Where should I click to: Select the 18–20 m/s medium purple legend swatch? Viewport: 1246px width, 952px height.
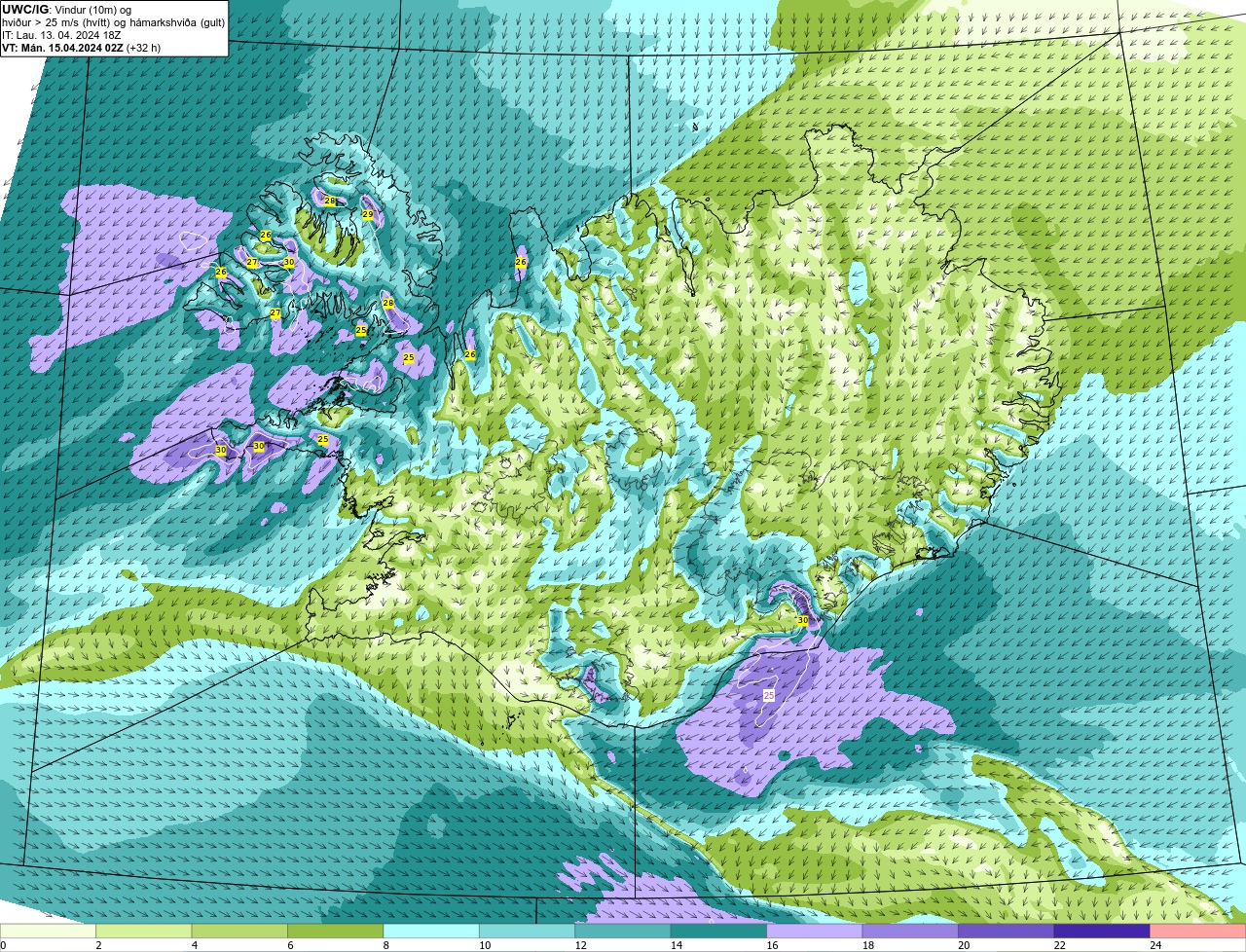click(910, 931)
